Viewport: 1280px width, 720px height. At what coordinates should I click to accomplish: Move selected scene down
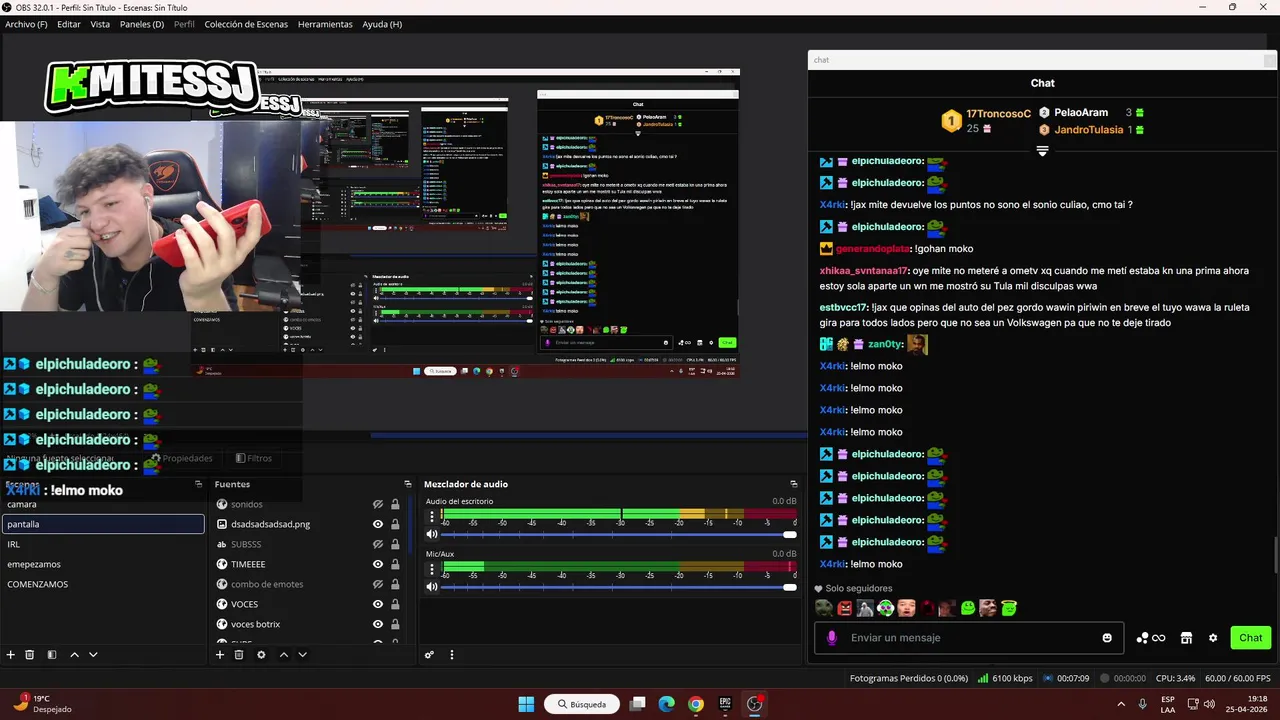[93, 655]
